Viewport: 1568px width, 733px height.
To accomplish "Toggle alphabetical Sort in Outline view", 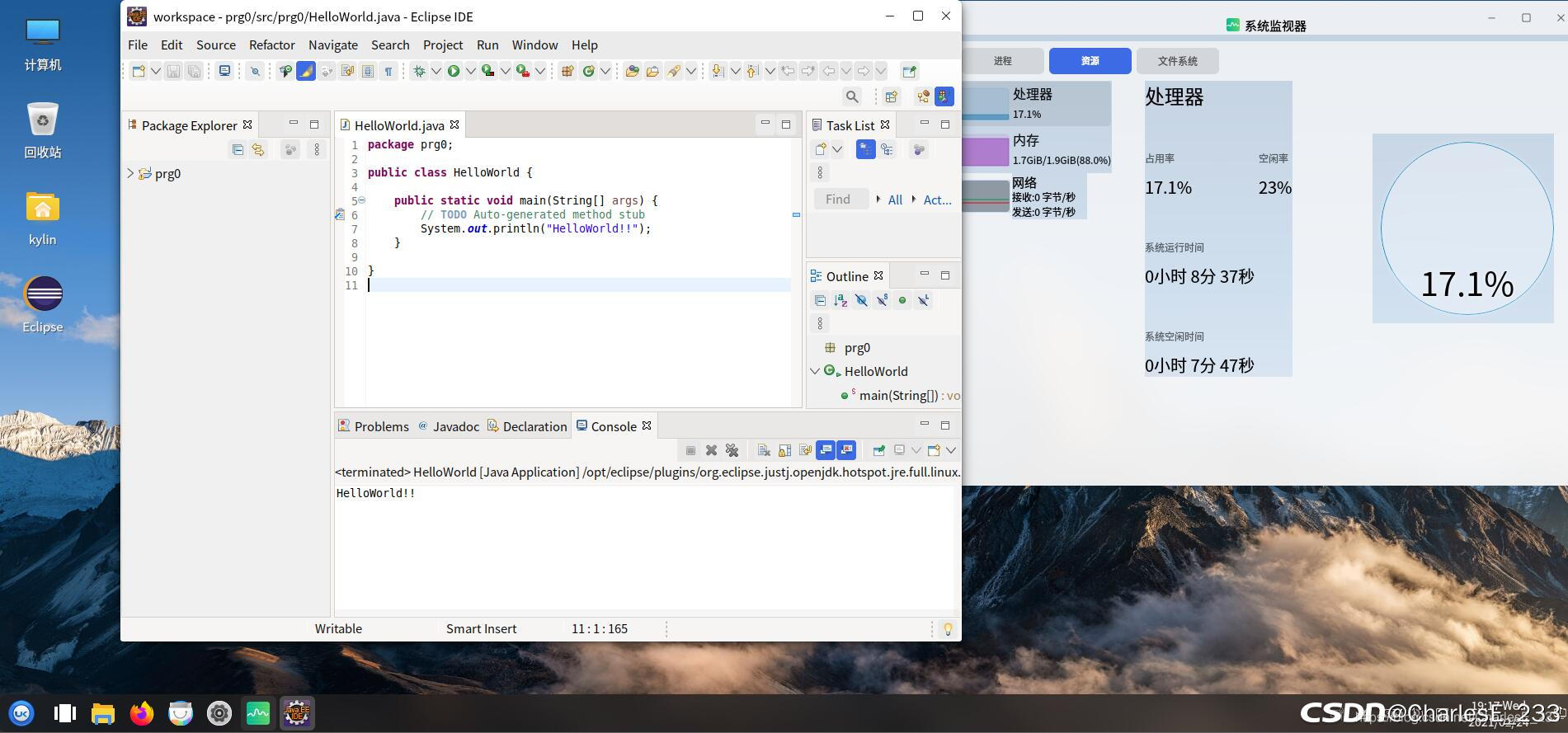I will [x=841, y=300].
